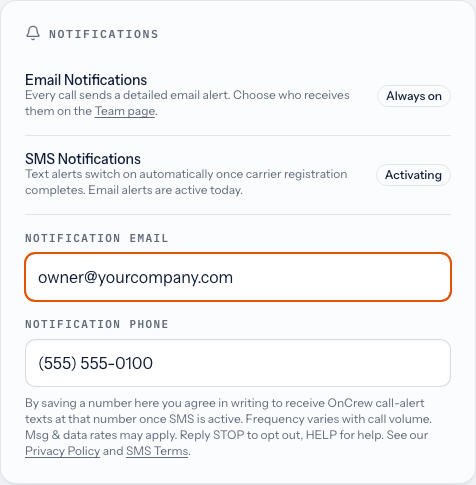Focus the Notification Phone input field
476x485 pixels.
(x=238, y=363)
